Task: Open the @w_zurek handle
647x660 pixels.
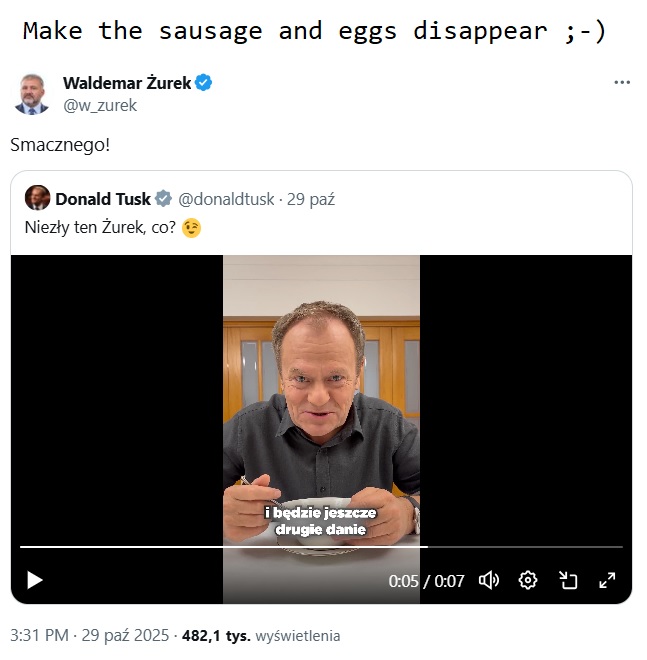Action: (x=100, y=105)
